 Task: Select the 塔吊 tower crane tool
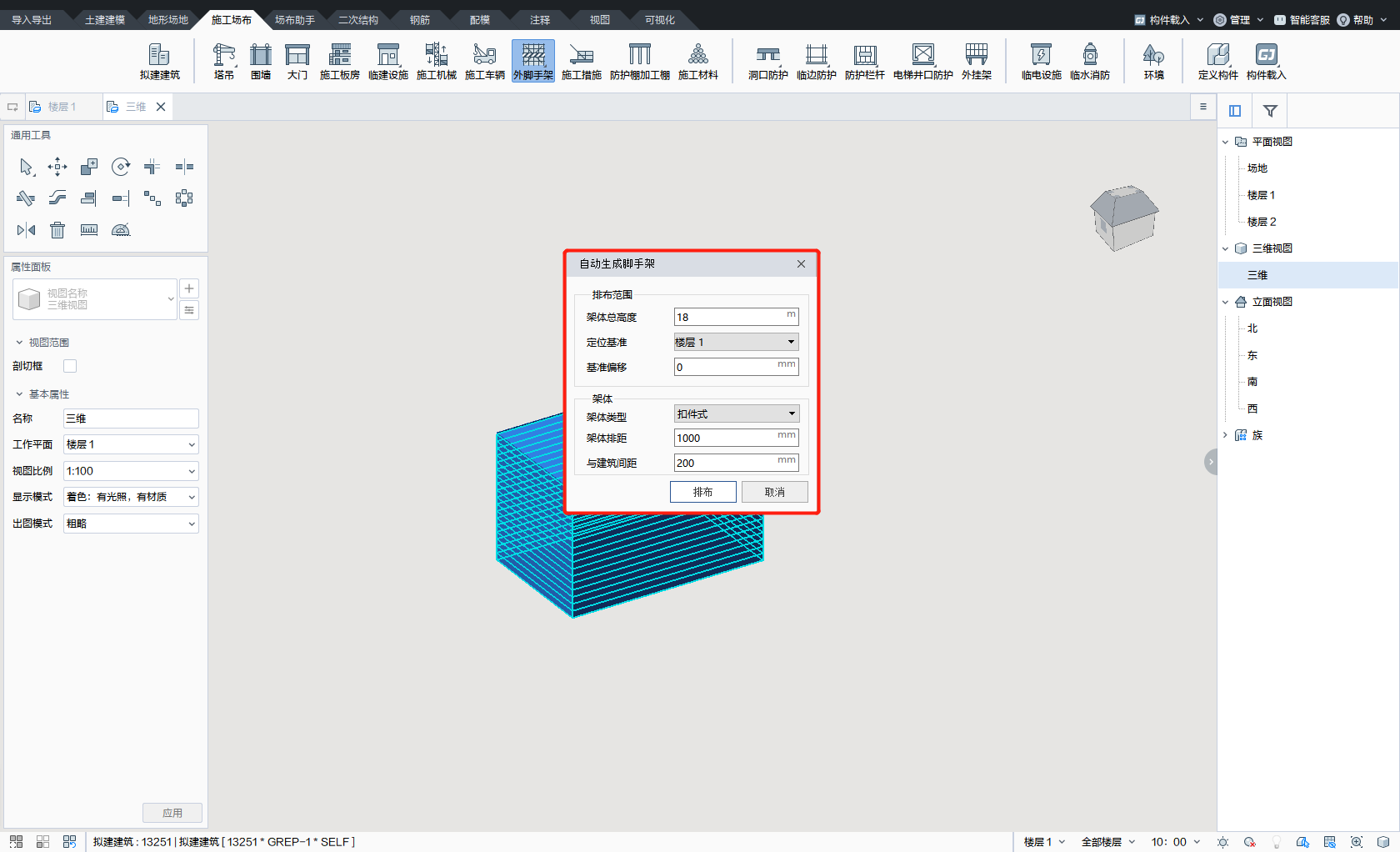224,62
